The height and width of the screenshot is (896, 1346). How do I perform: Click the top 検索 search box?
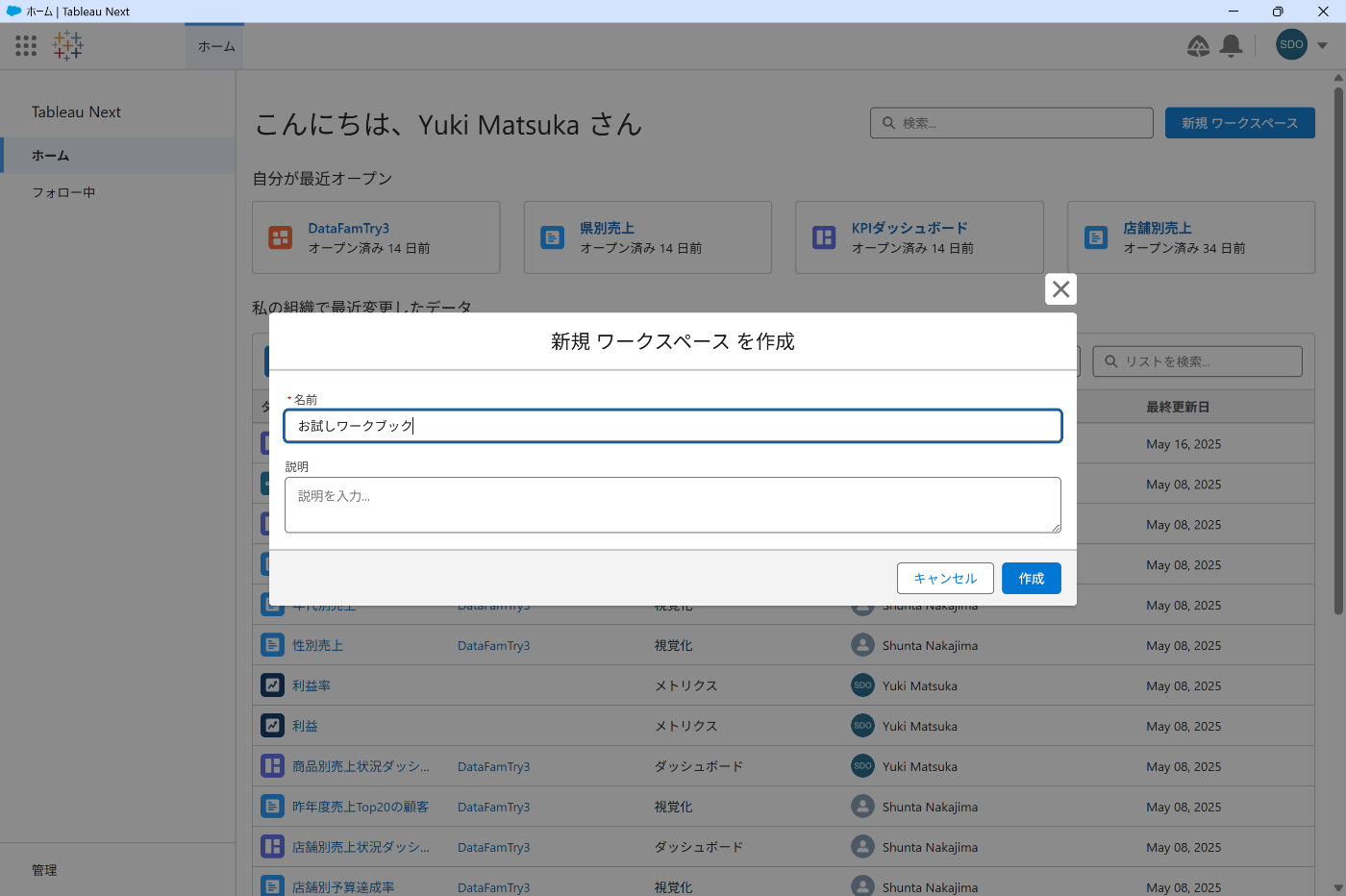click(x=1011, y=123)
